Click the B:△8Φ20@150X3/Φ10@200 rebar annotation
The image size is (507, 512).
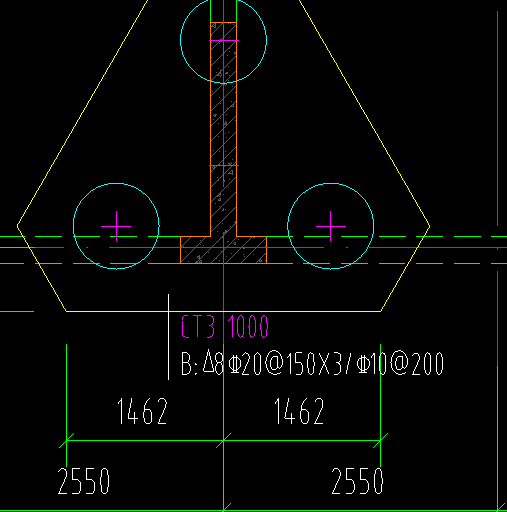[x=312, y=363]
